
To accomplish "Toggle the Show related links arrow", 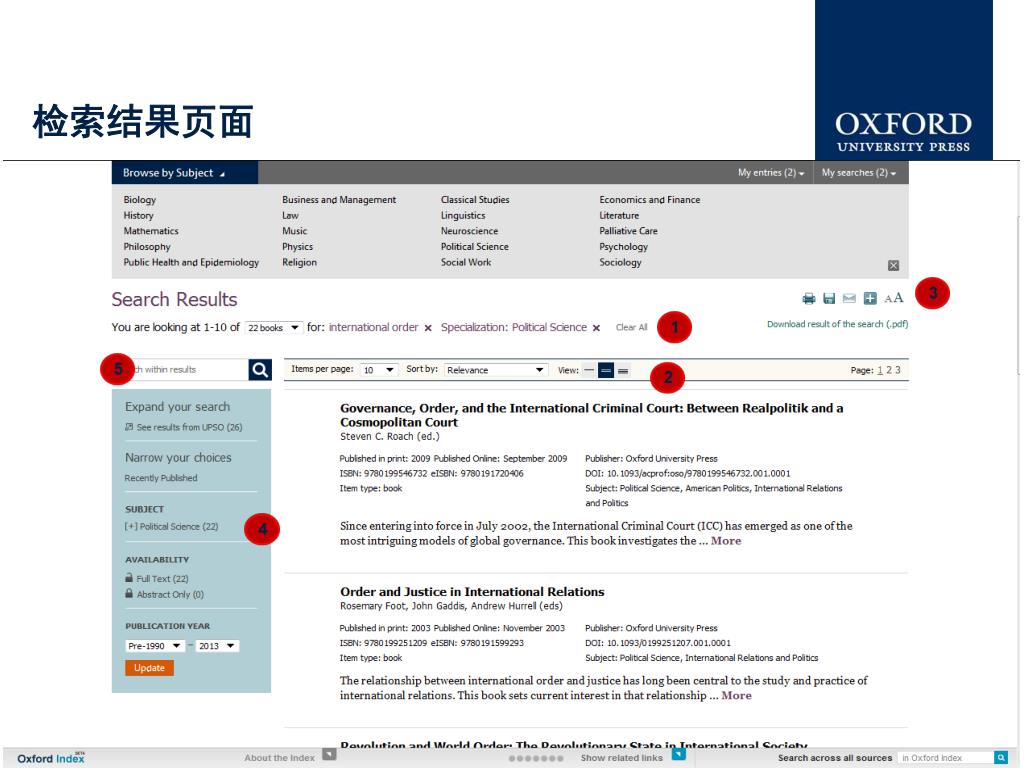I will pyautogui.click(x=679, y=754).
